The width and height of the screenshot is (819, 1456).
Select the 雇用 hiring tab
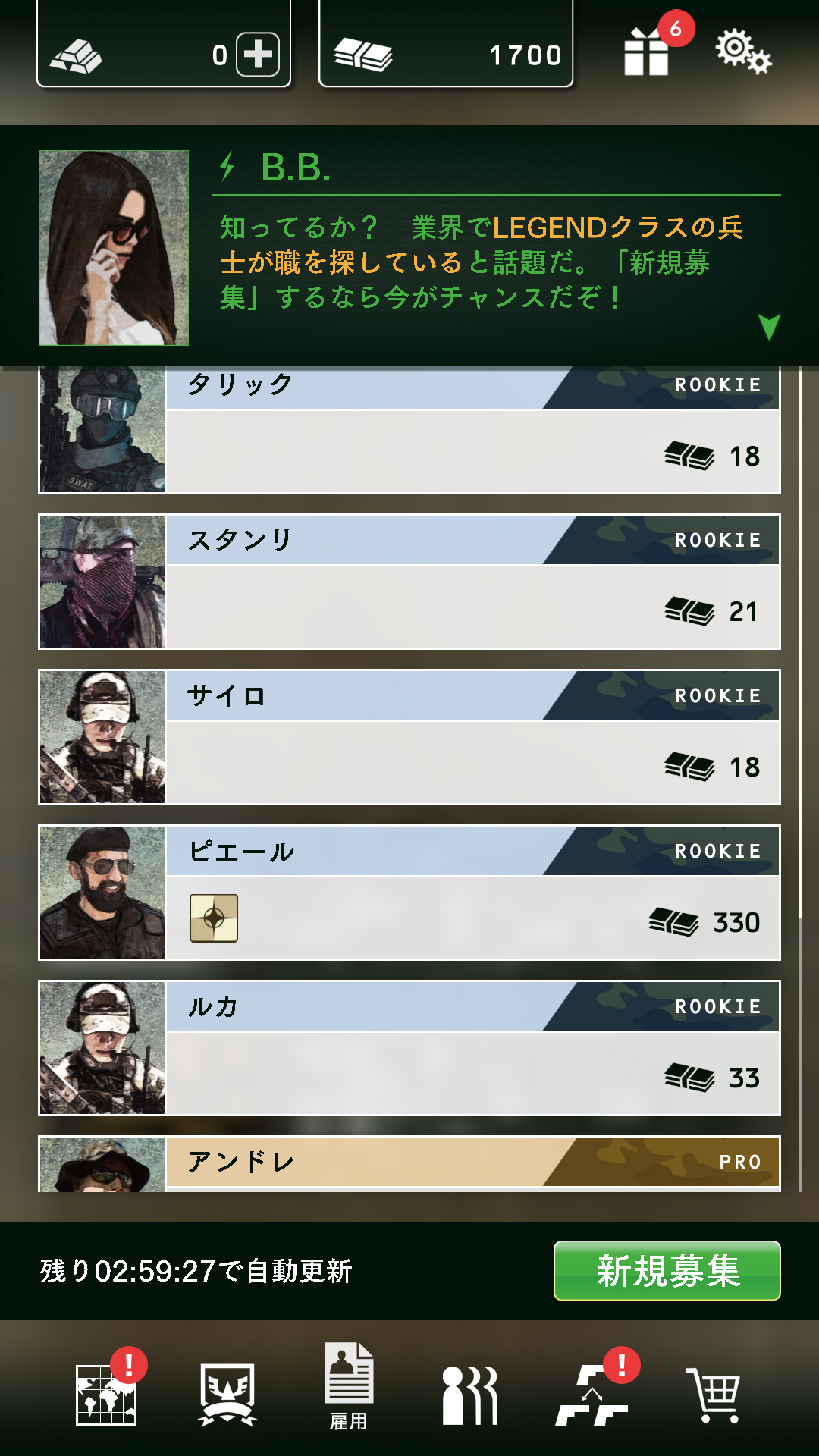[x=348, y=1386]
